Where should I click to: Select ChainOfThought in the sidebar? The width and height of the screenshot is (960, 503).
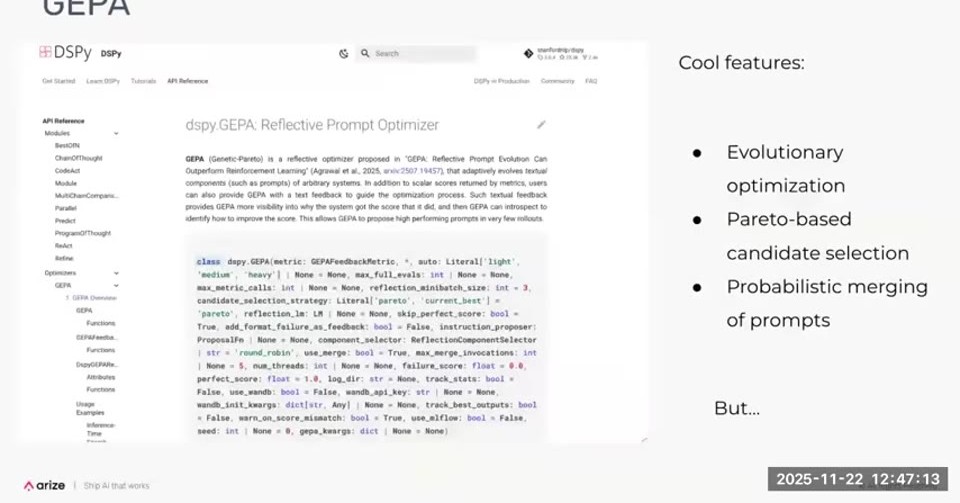click(78, 158)
